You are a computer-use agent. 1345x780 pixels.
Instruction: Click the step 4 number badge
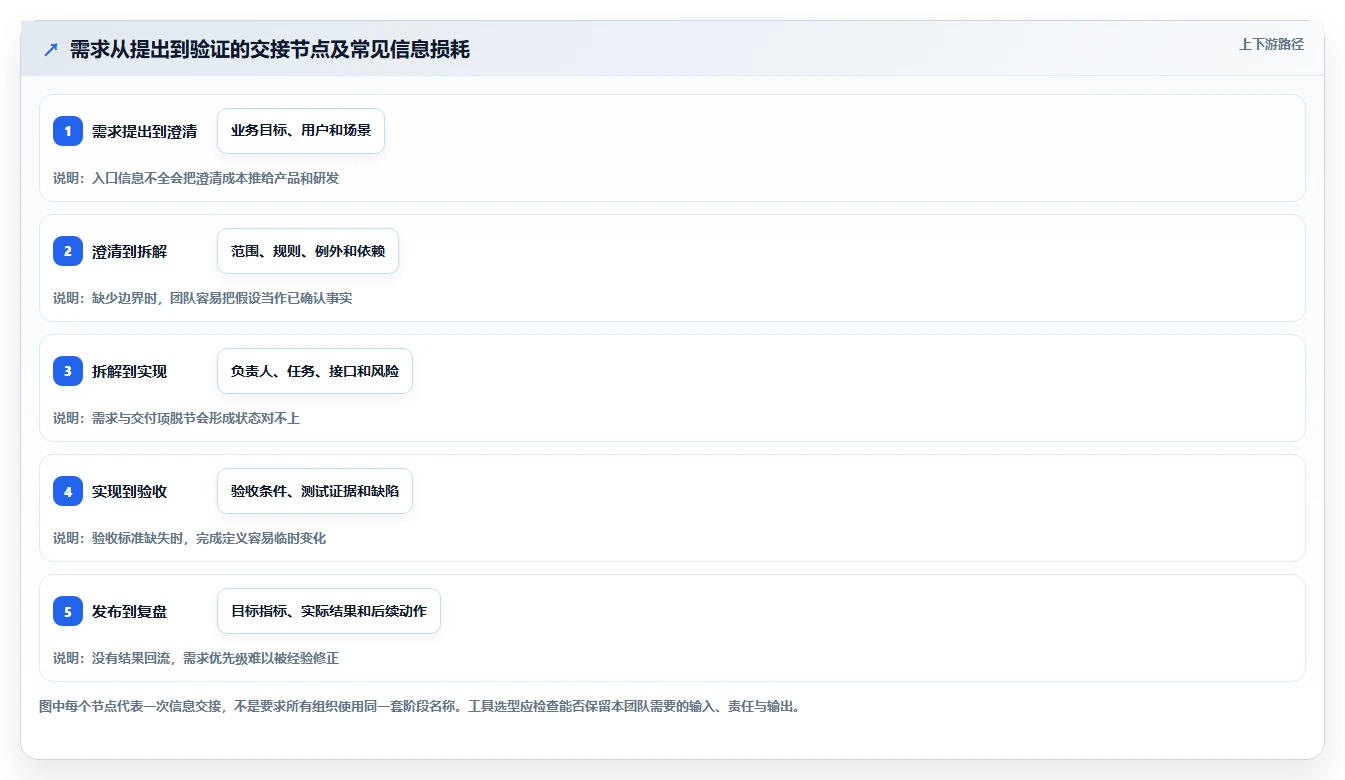[68, 491]
